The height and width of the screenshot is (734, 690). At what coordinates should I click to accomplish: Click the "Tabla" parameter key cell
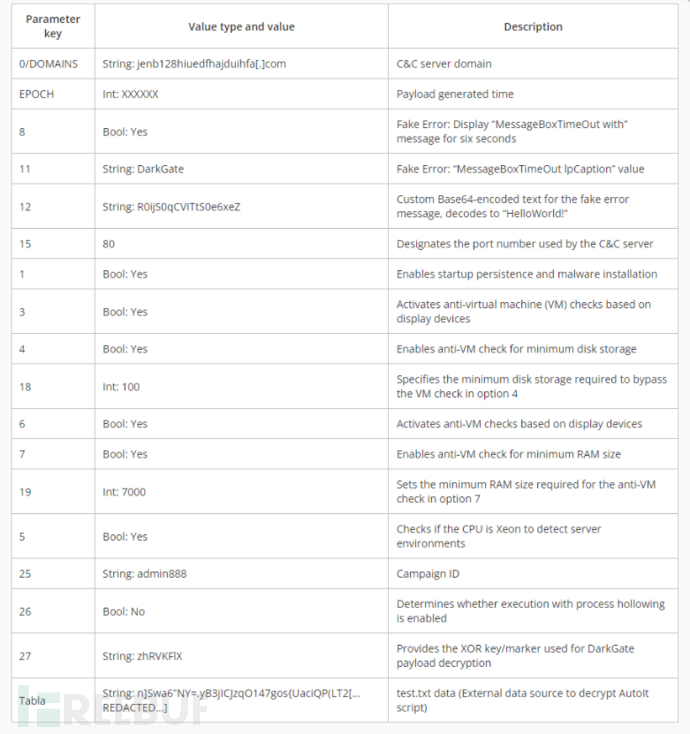[32, 700]
